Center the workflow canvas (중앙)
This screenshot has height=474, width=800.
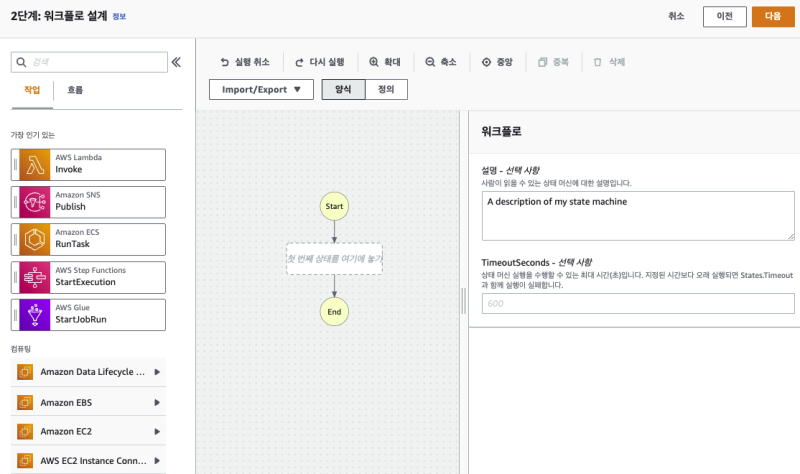[497, 62]
